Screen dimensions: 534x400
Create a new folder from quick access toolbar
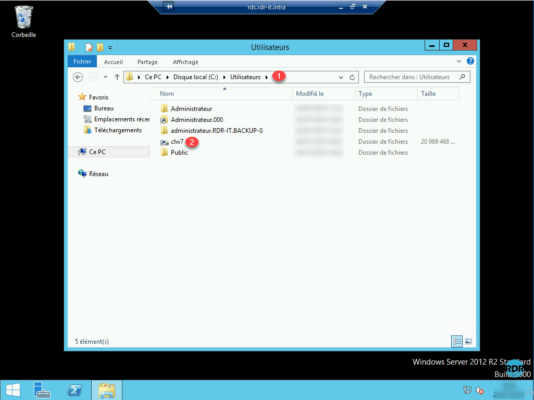click(100, 47)
